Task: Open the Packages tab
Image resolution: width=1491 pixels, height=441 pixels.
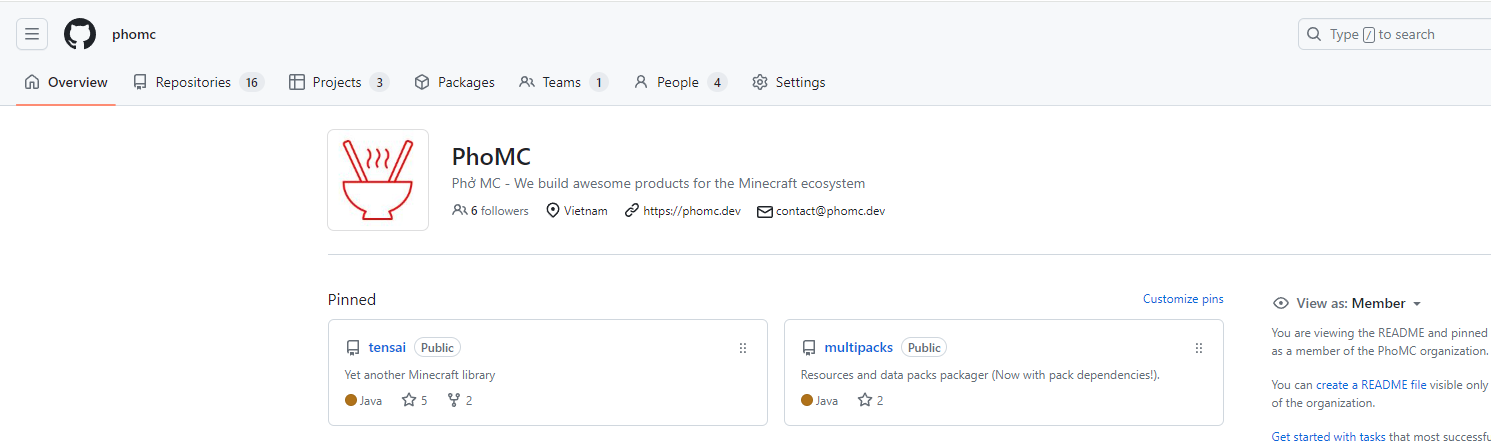Action: coord(454,82)
